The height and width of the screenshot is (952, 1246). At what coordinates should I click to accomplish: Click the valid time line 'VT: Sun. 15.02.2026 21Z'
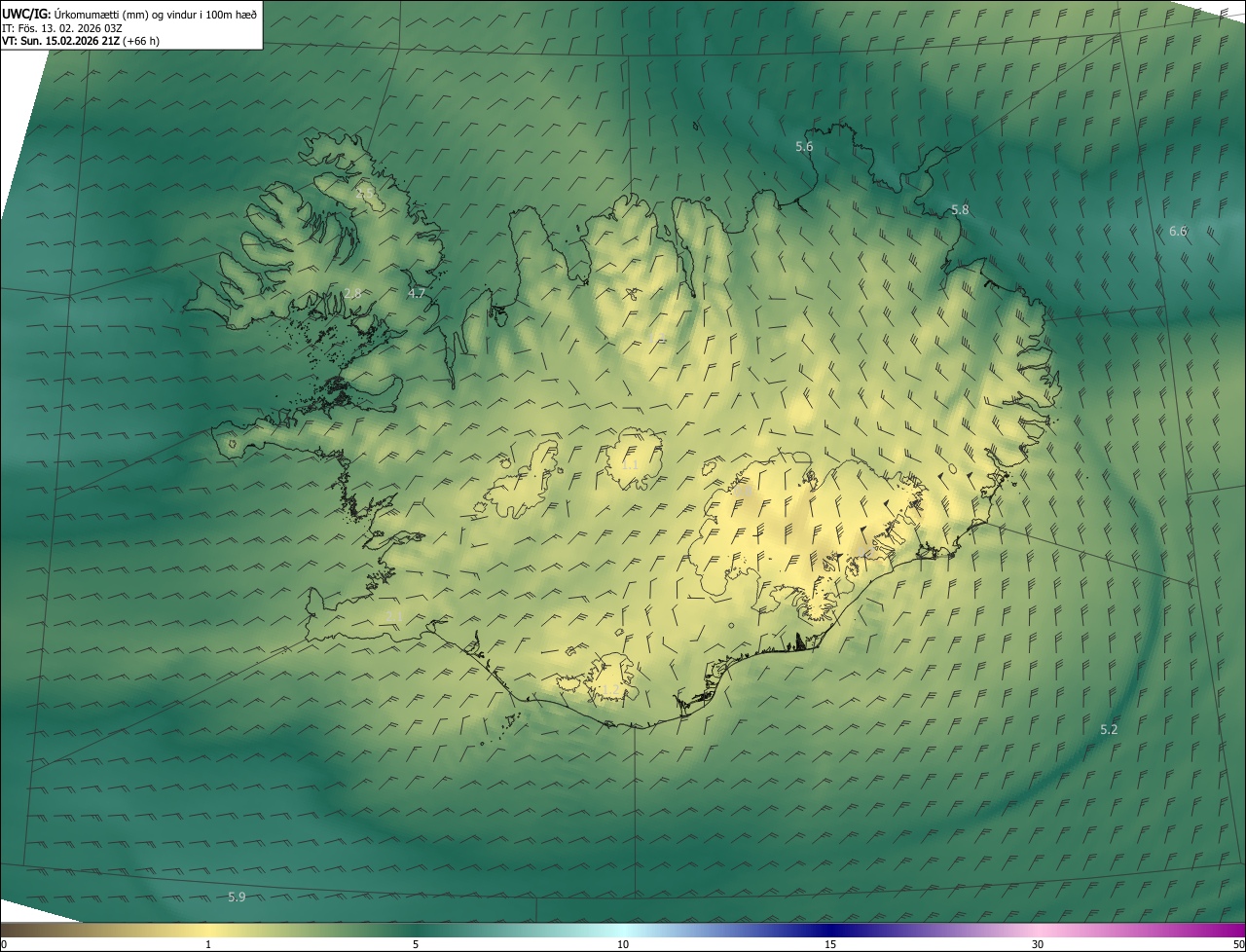[60, 41]
